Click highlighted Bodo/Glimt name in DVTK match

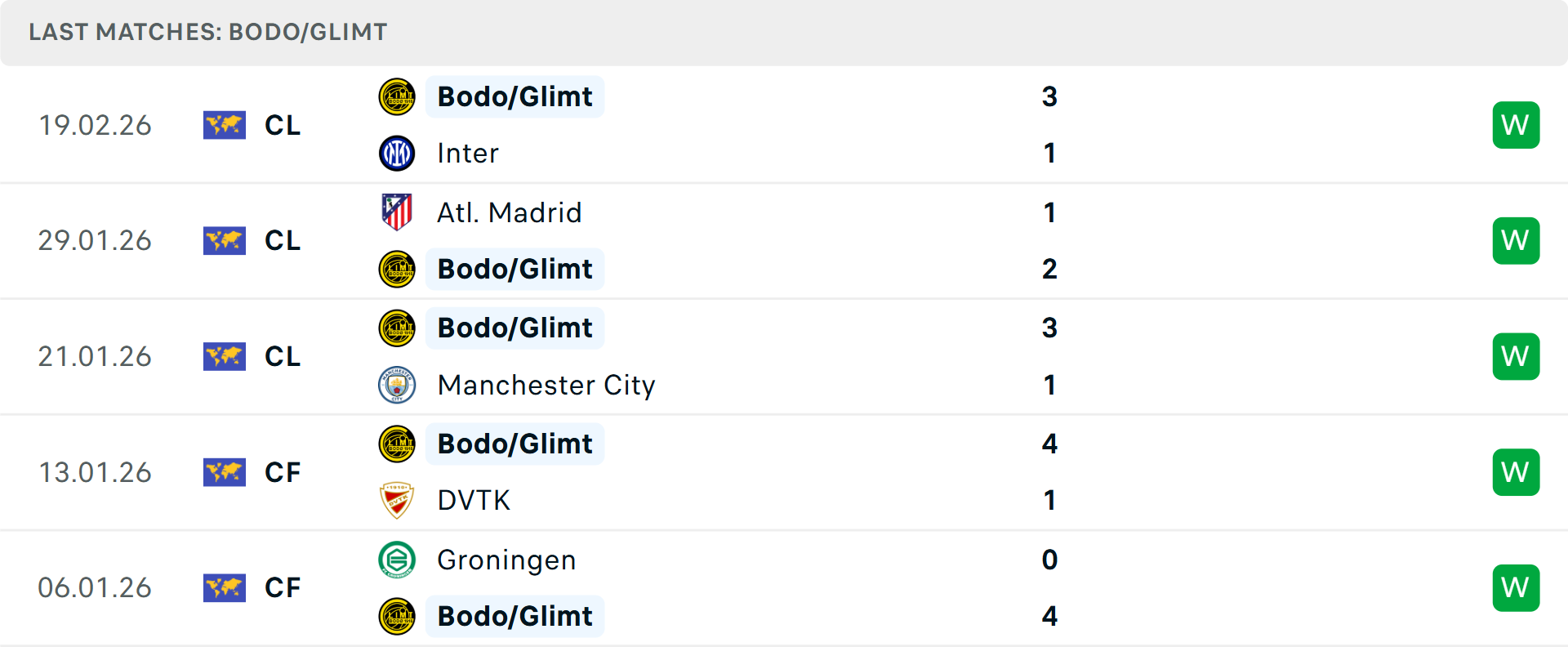click(515, 444)
